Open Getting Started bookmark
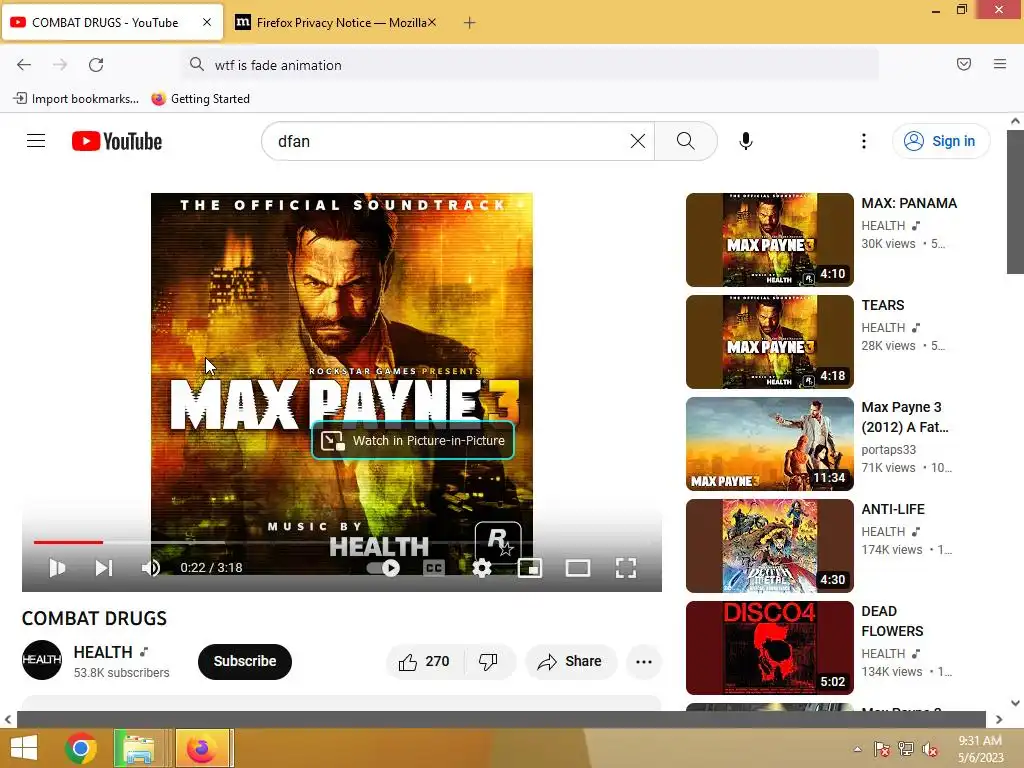1024x768 pixels. pyautogui.click(x=200, y=99)
